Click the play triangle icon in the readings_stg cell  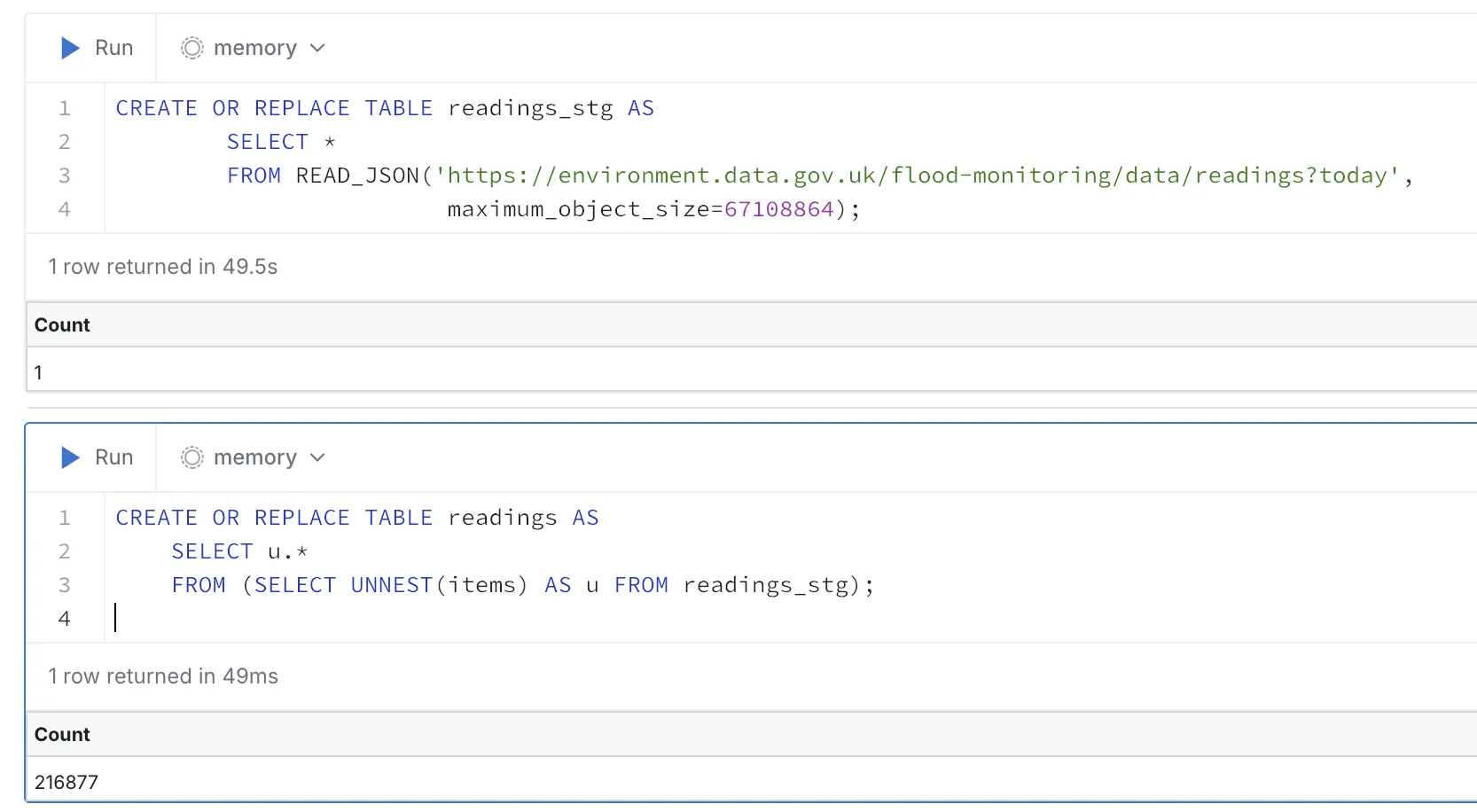70,48
